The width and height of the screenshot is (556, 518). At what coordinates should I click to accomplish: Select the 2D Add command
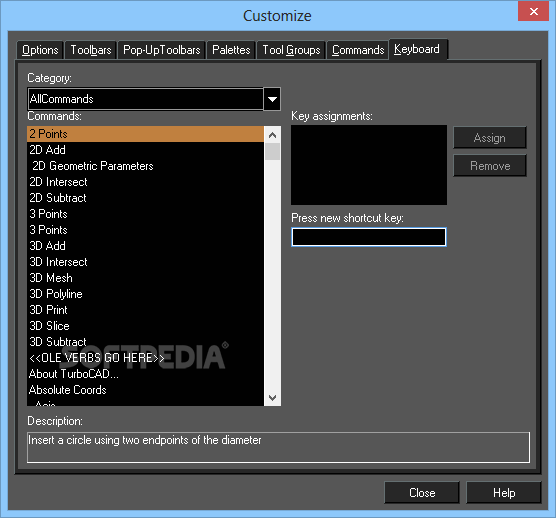tap(145, 150)
